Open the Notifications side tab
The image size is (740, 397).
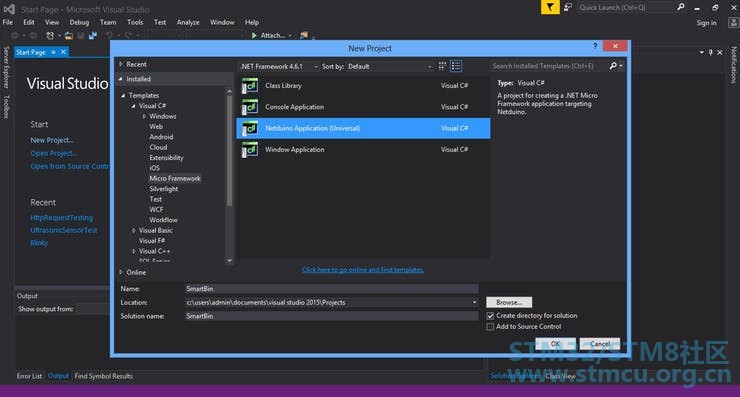tap(734, 65)
